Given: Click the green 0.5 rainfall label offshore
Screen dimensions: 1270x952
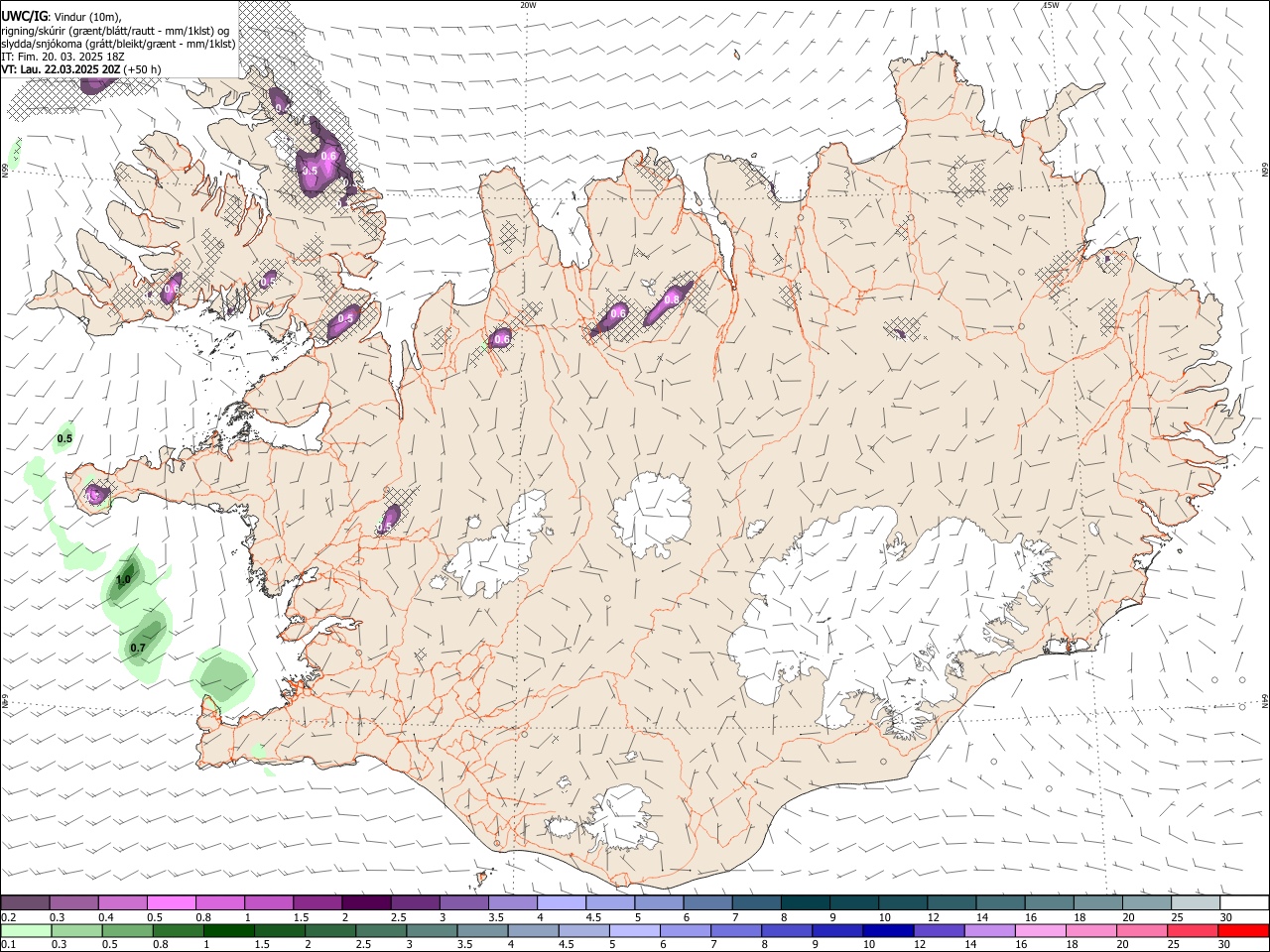Looking at the screenshot, I should click(x=64, y=438).
